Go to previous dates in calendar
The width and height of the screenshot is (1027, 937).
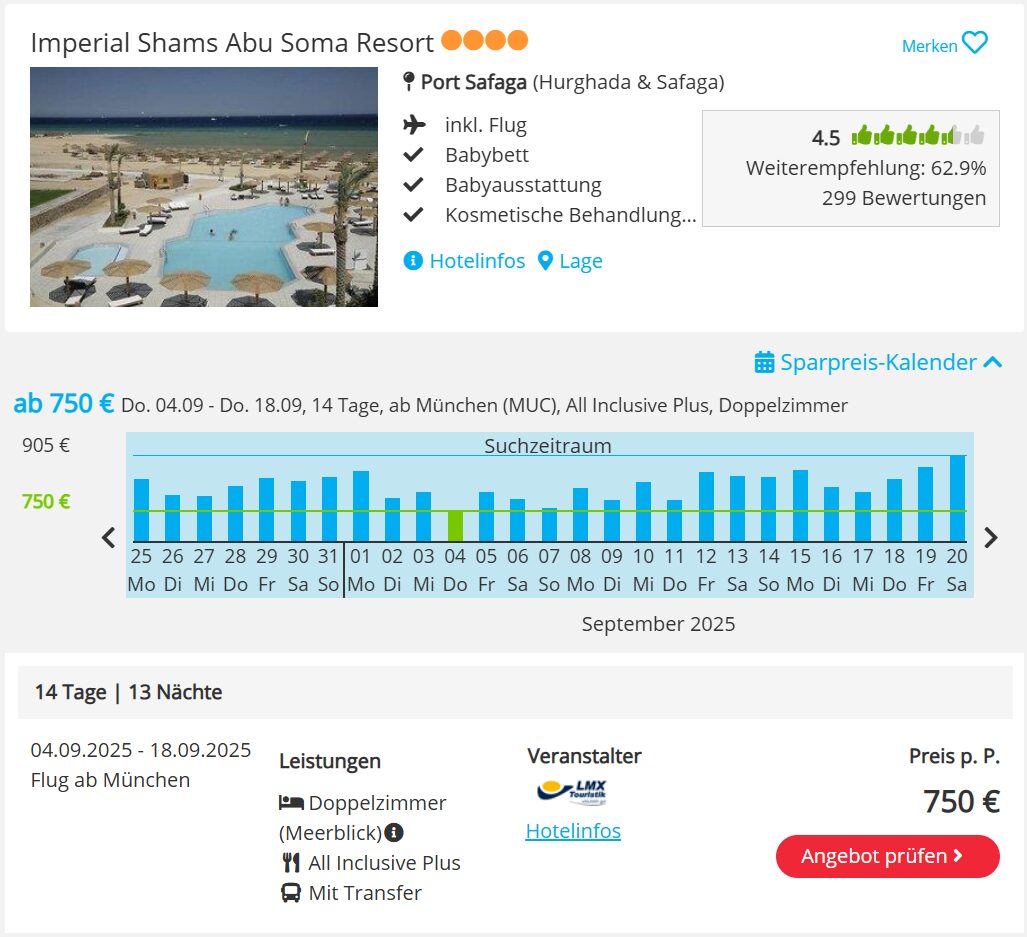(109, 538)
